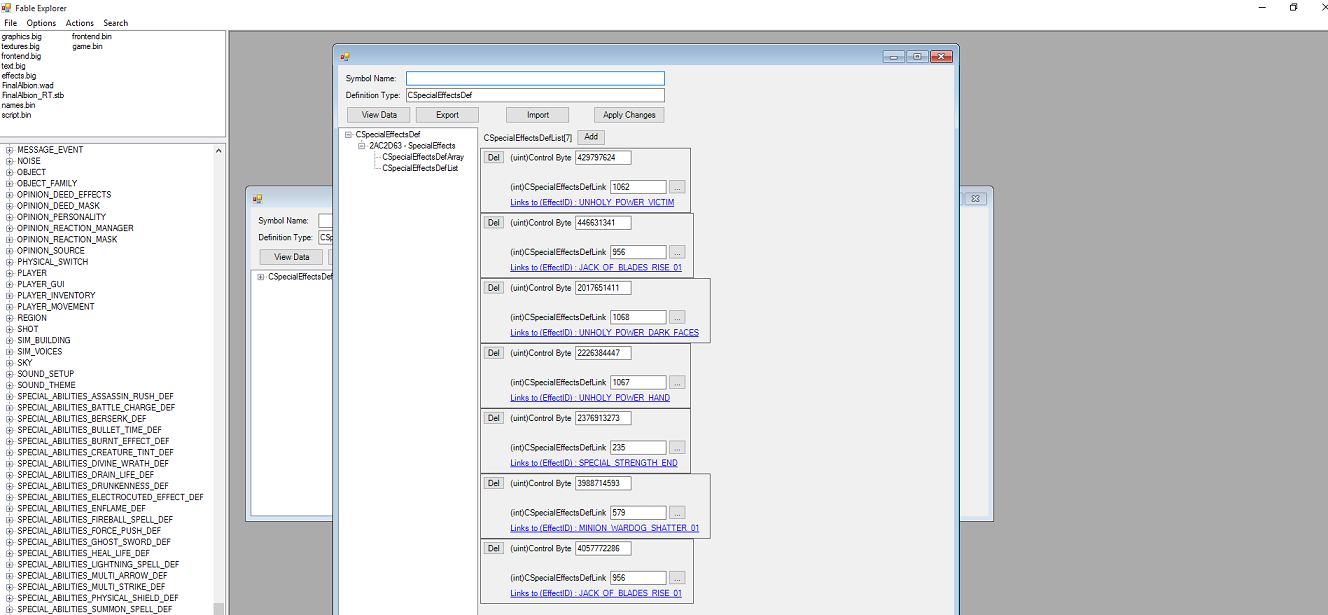The image size is (1328, 615).
Task: Expand the SPECIAL_ABILITIES_BERSERK_DEF tree node
Action: click(9, 419)
